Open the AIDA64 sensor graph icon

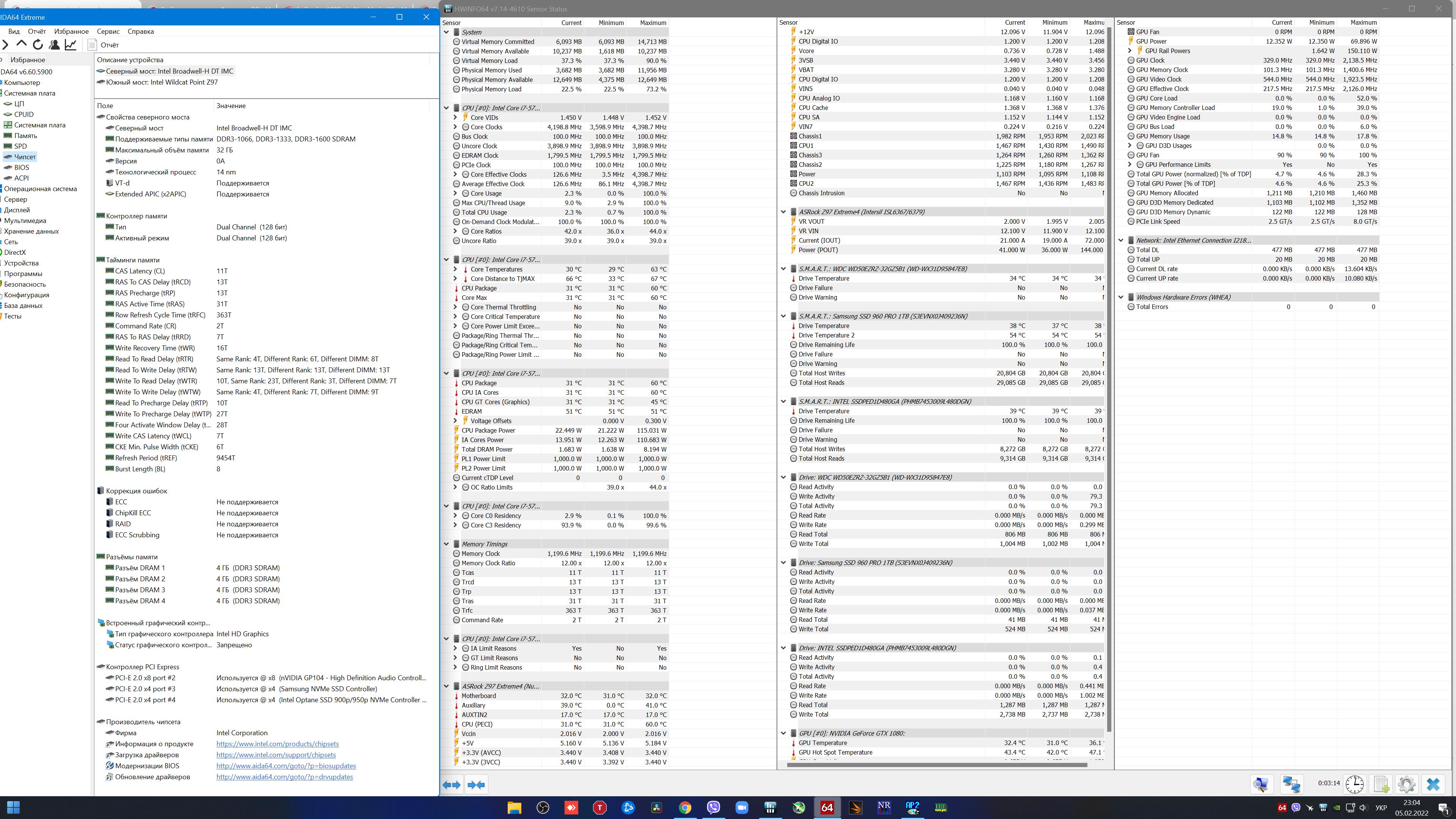71,45
